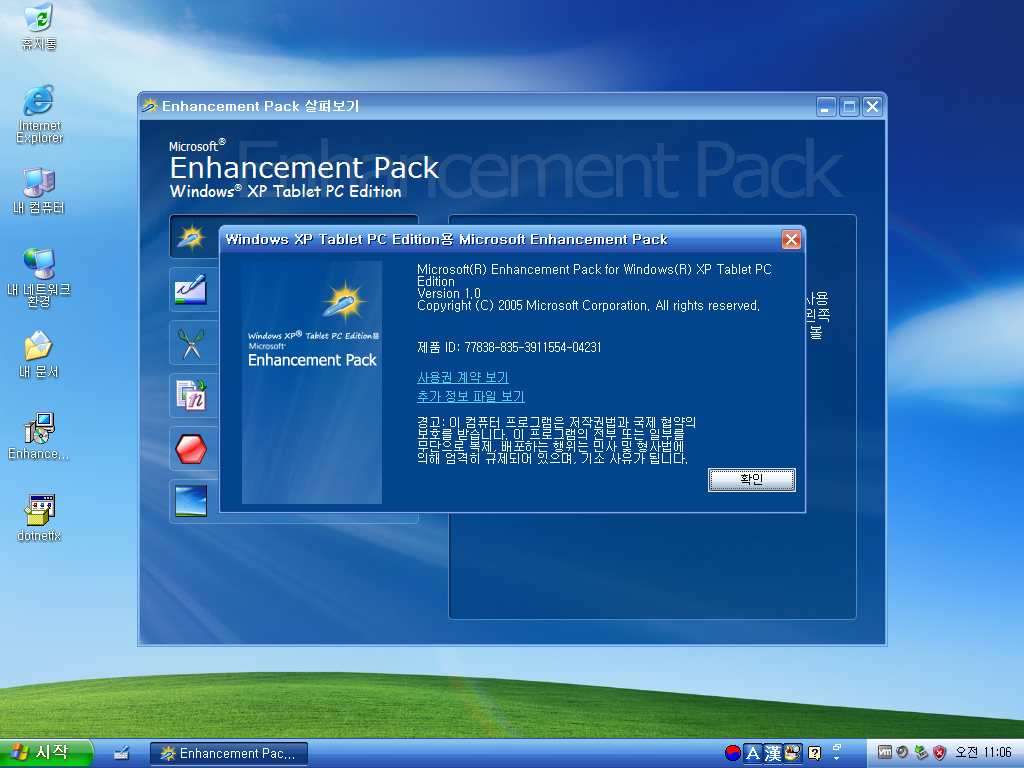Open the 내 컴퓨터 desktop icon
The image size is (1024, 768).
[x=39, y=191]
